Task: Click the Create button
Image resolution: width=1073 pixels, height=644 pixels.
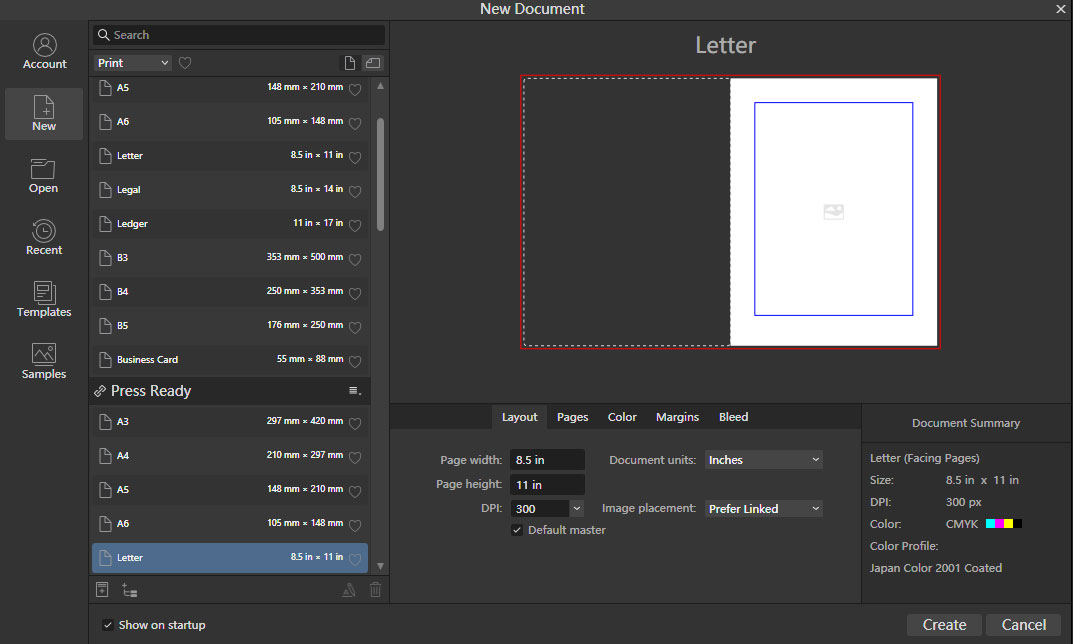Action: tap(944, 625)
